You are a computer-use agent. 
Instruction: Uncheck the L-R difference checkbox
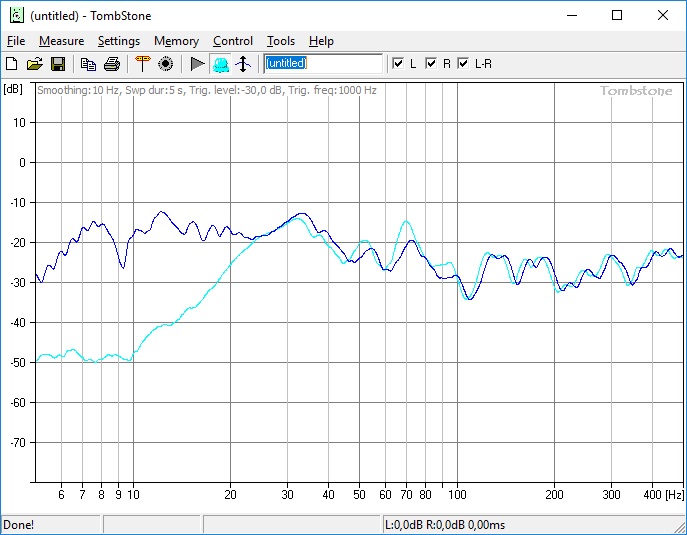(x=463, y=64)
